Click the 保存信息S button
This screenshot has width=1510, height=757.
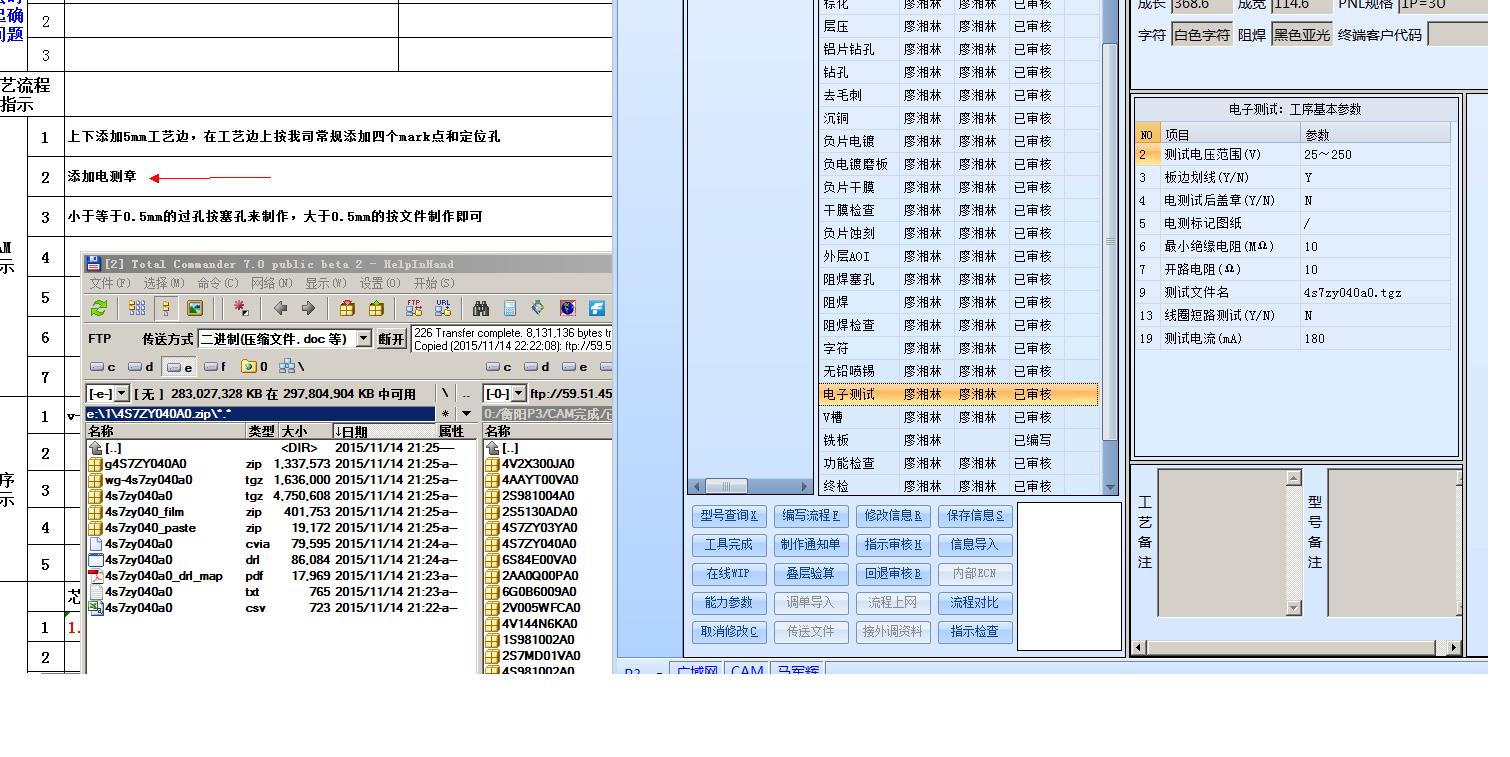pyautogui.click(x=975, y=516)
